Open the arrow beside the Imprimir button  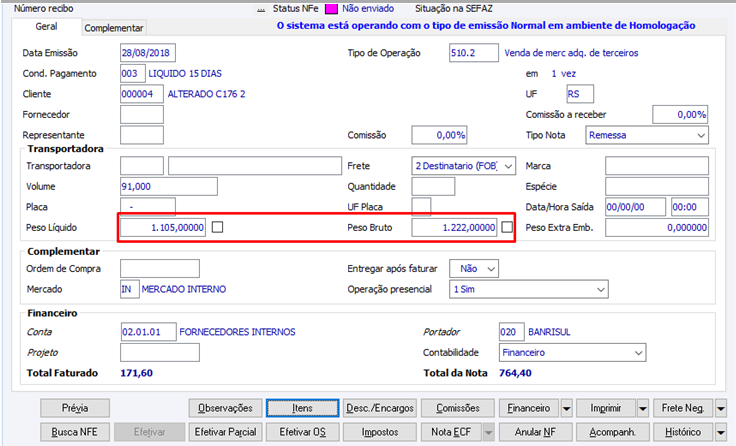pos(643,408)
